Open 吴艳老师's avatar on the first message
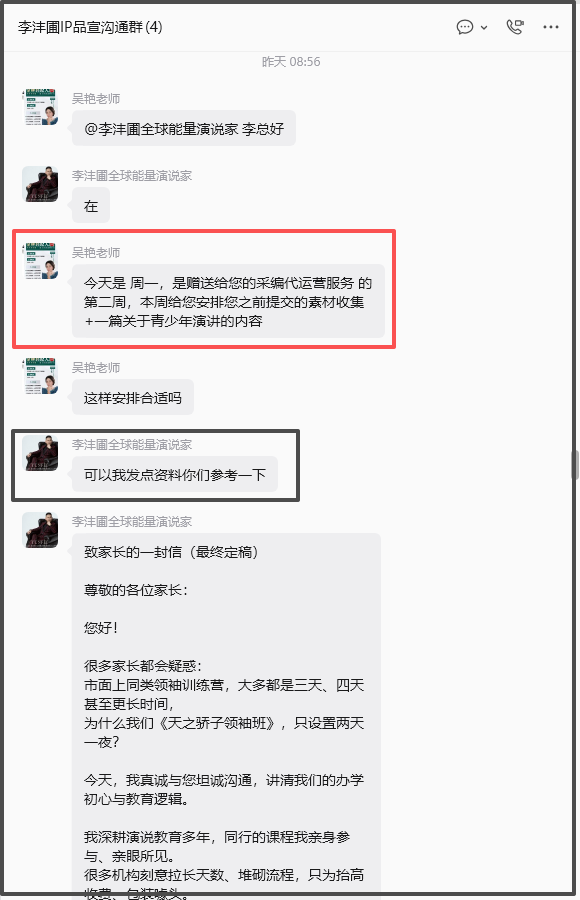The width and height of the screenshot is (580, 900). pyautogui.click(x=40, y=107)
